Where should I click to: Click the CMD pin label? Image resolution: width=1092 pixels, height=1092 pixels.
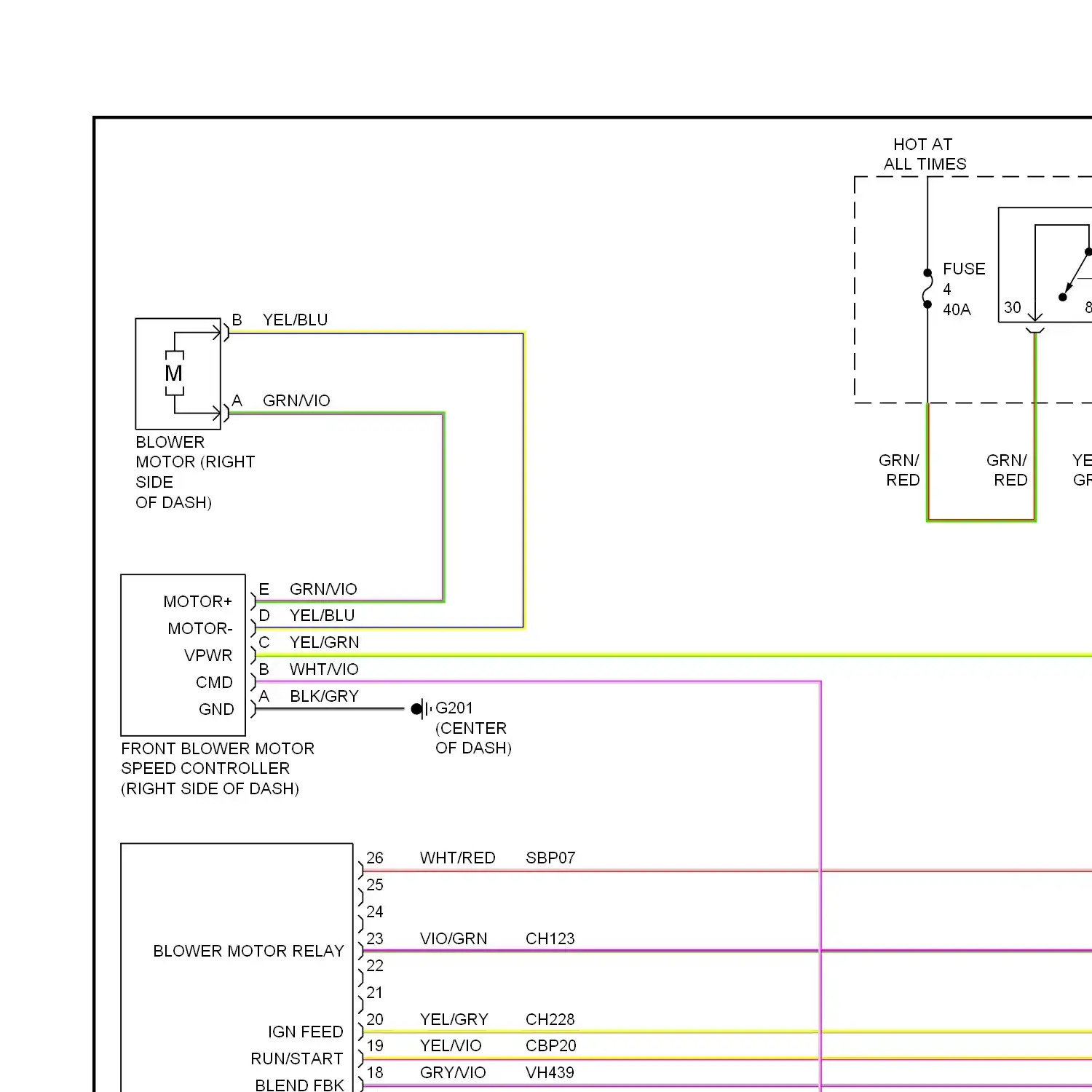214,682
